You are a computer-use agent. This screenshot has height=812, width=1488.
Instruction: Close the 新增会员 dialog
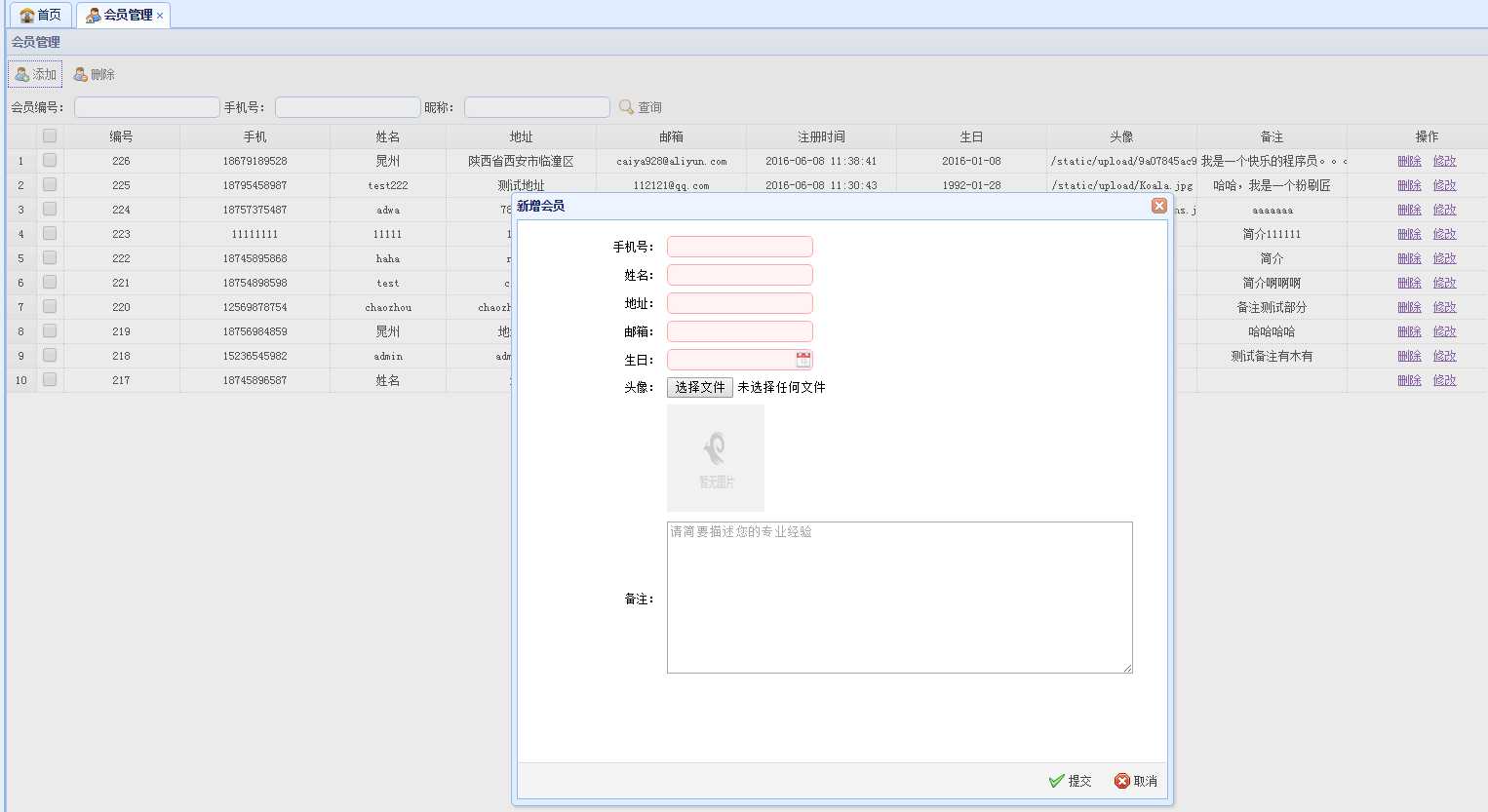pyautogui.click(x=1158, y=206)
